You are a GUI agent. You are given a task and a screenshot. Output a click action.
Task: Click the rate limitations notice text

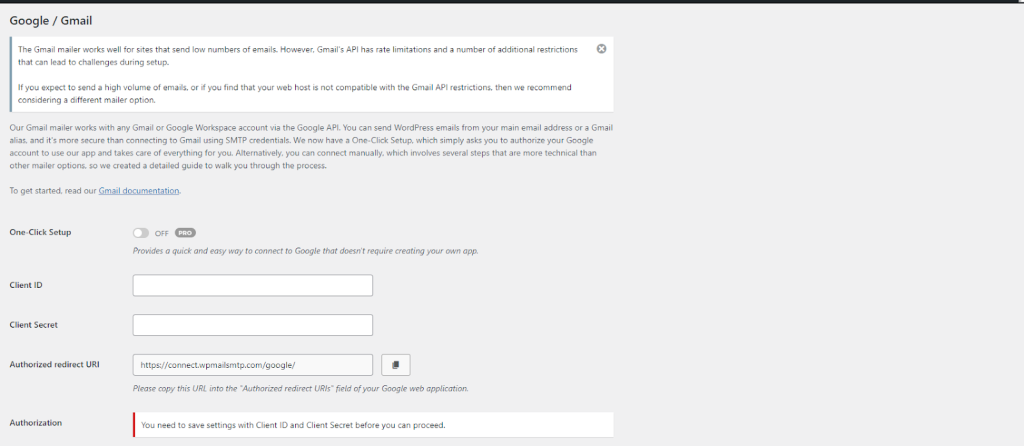(x=300, y=56)
